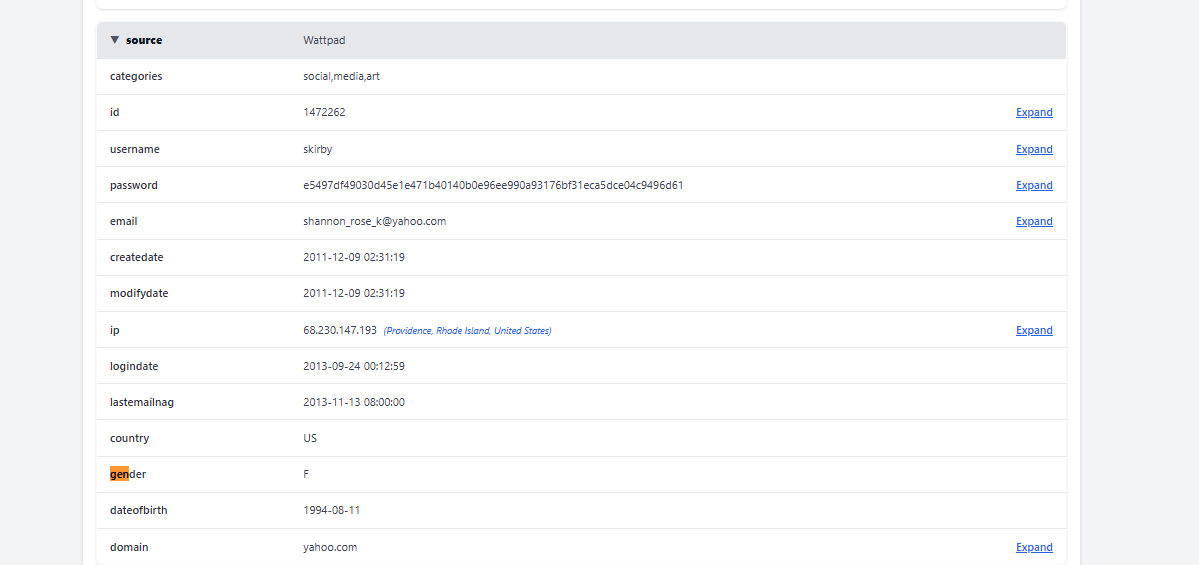This screenshot has width=1199, height=565.
Task: Click Expand in the password row
Action: 1033,185
